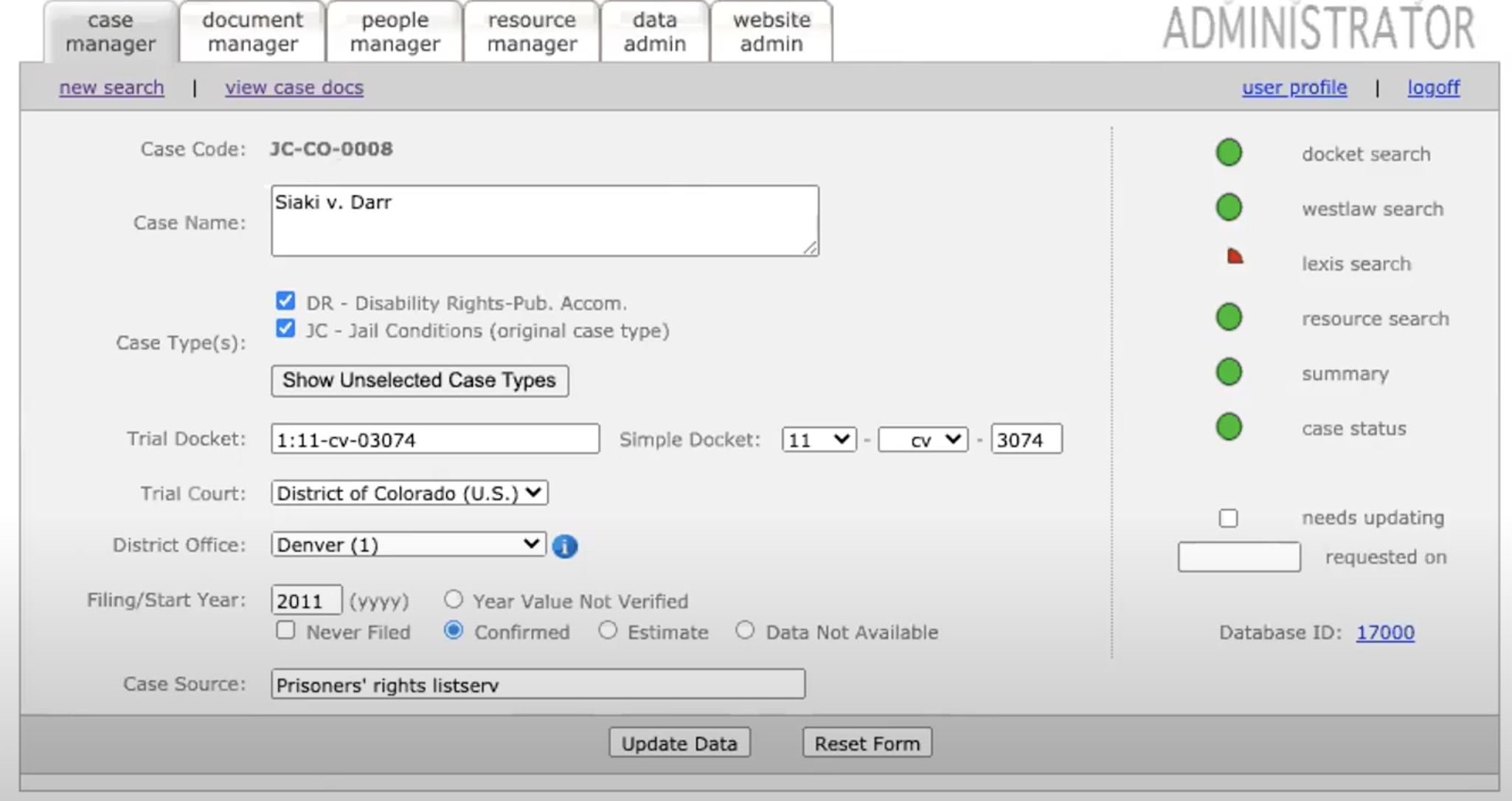Click the blue District Office info icon
The width and height of the screenshot is (1512, 801).
click(x=565, y=547)
